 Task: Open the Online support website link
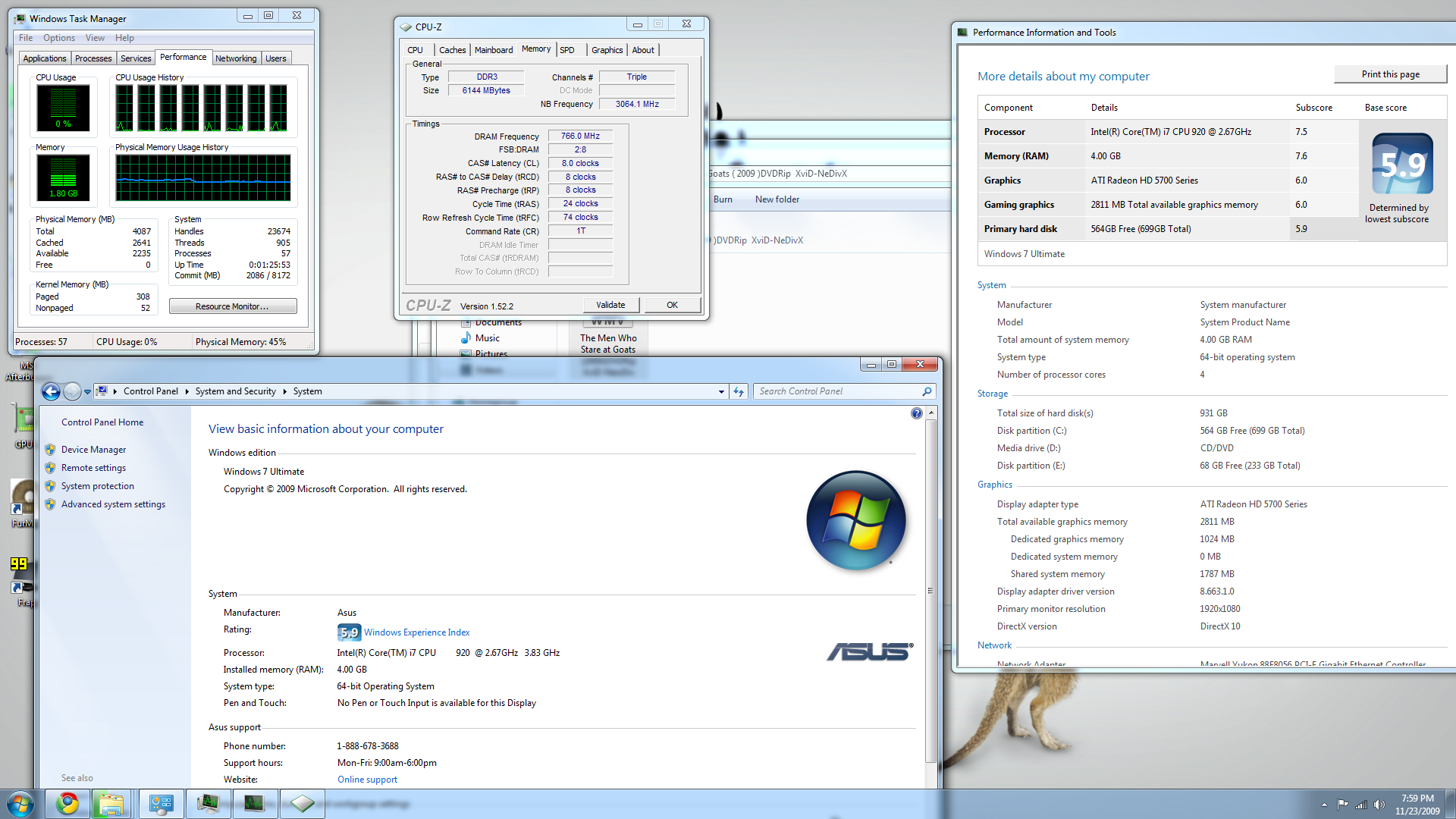[367, 780]
